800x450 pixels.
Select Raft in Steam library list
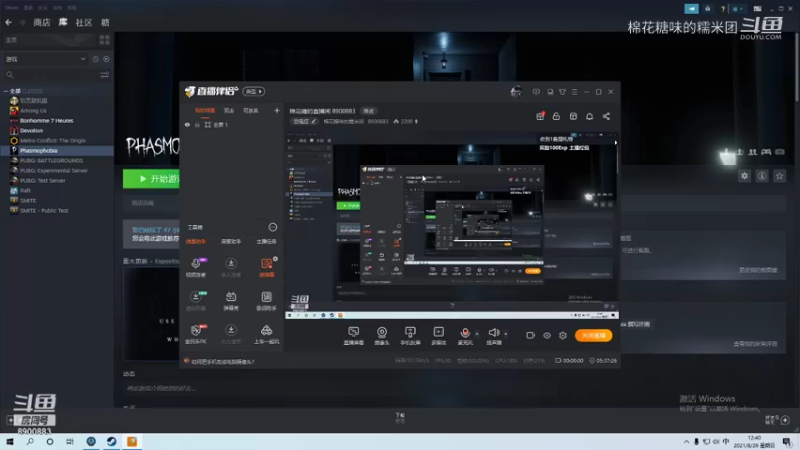pyautogui.click(x=25, y=190)
